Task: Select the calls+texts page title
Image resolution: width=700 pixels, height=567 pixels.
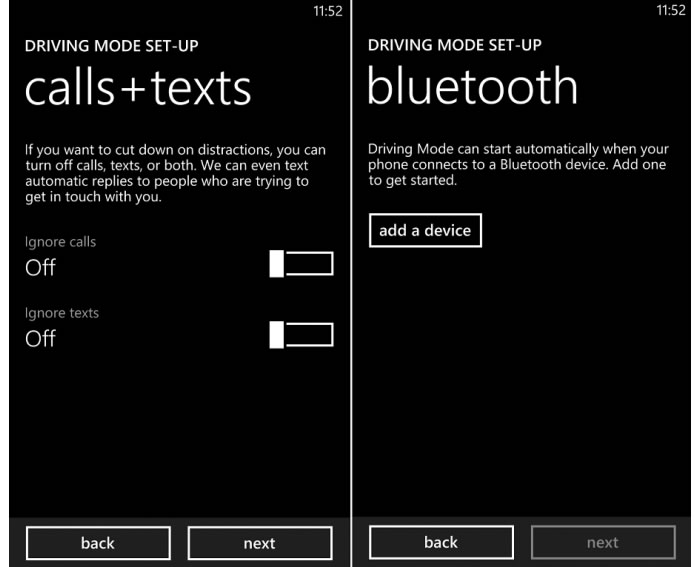Action: (x=138, y=88)
